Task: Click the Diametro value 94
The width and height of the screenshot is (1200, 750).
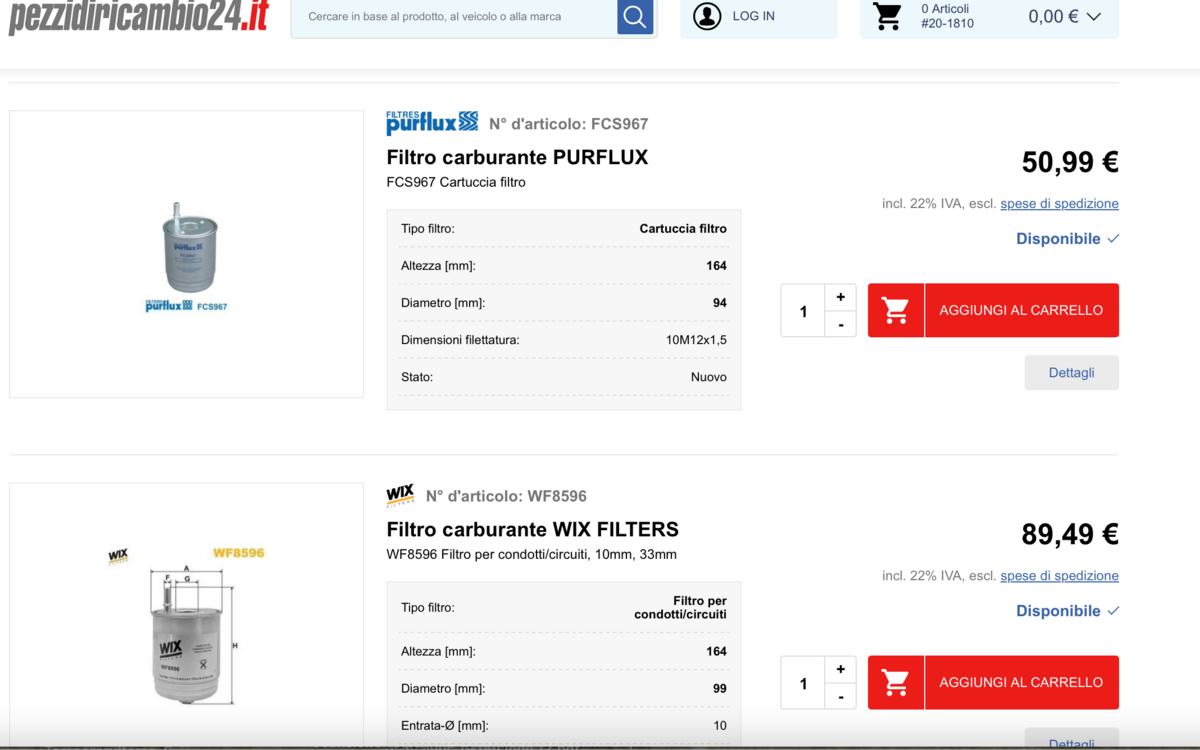Action: click(x=719, y=303)
